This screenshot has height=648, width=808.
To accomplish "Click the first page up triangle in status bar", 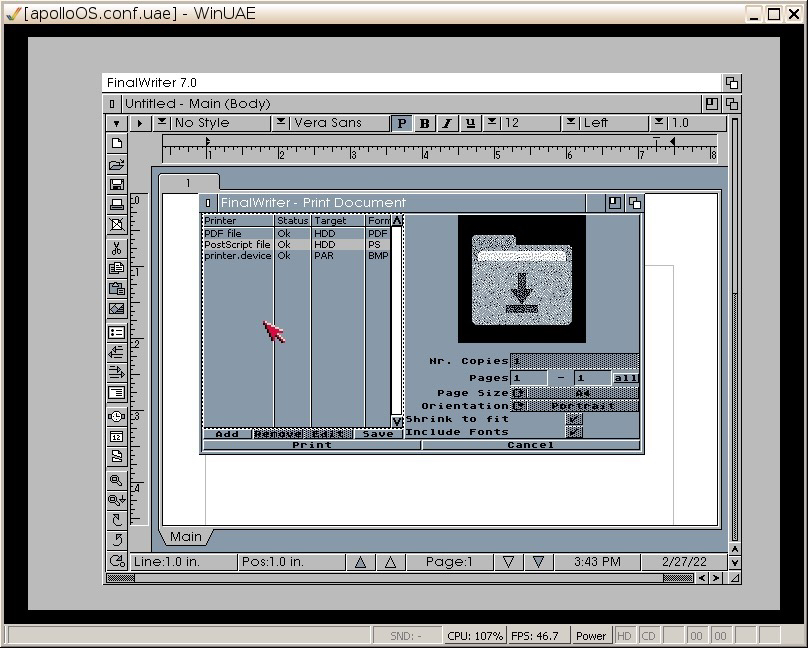I will pos(360,562).
